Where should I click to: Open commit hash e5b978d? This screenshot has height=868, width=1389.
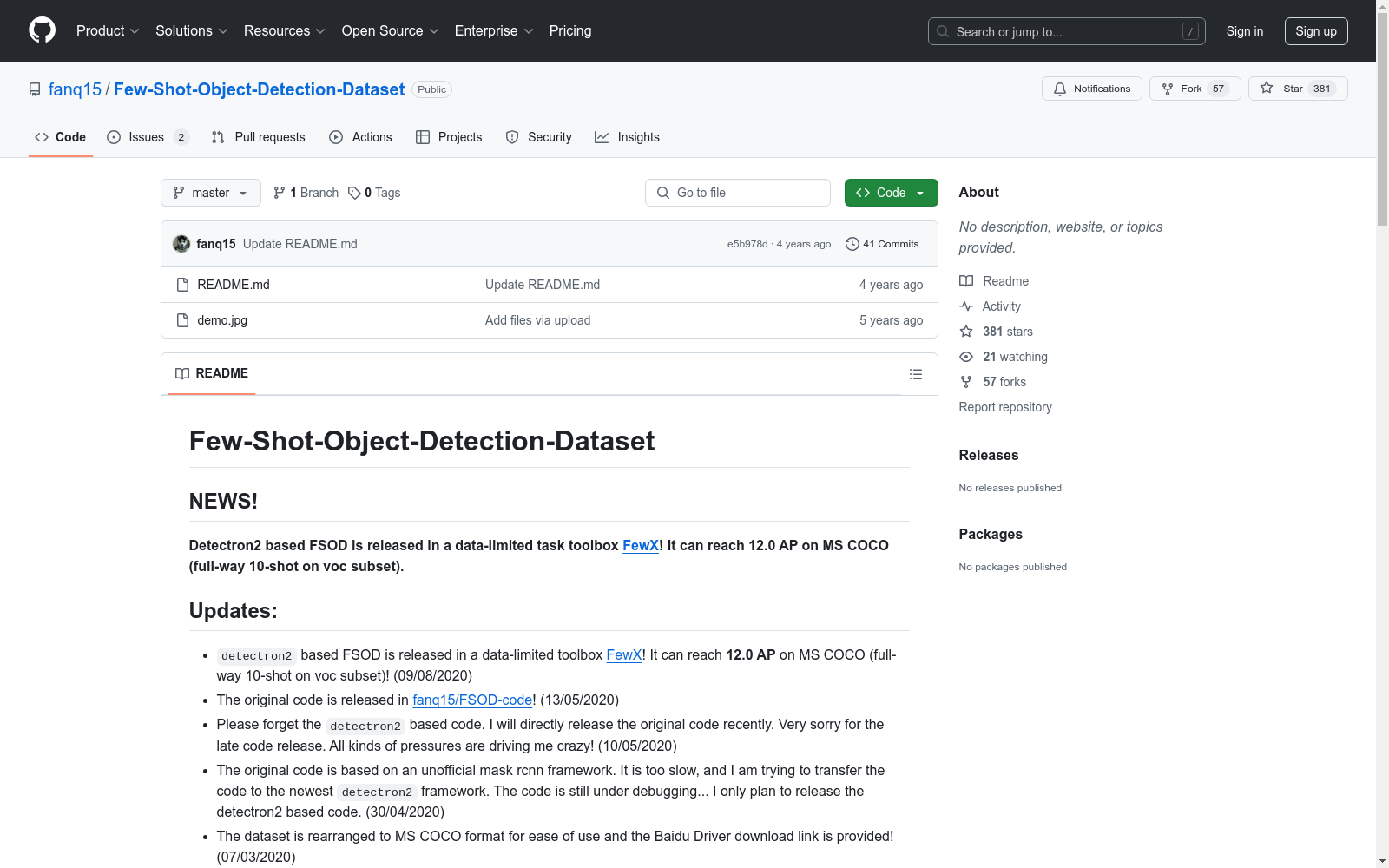pos(747,244)
